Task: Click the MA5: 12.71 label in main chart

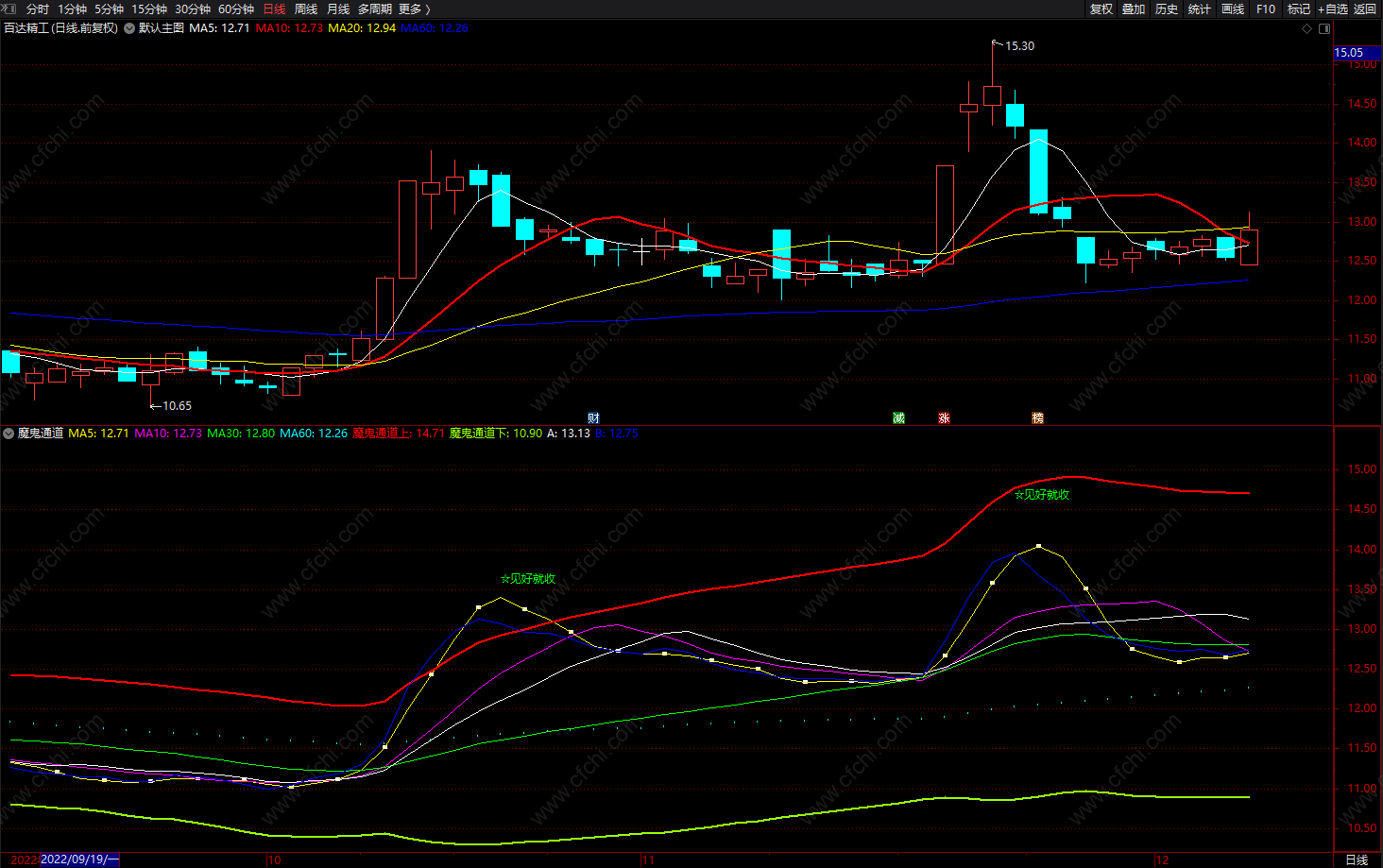Action: 219,28
